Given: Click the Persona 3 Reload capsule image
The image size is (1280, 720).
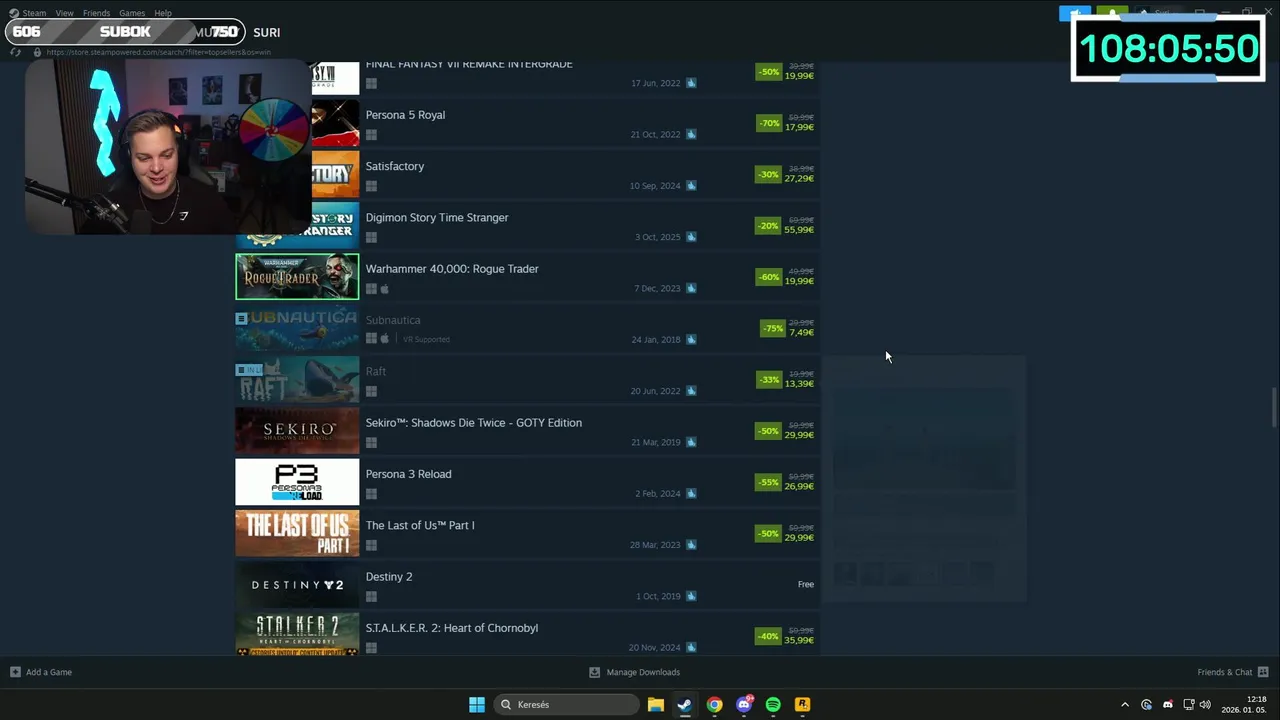Looking at the screenshot, I should (x=297, y=482).
